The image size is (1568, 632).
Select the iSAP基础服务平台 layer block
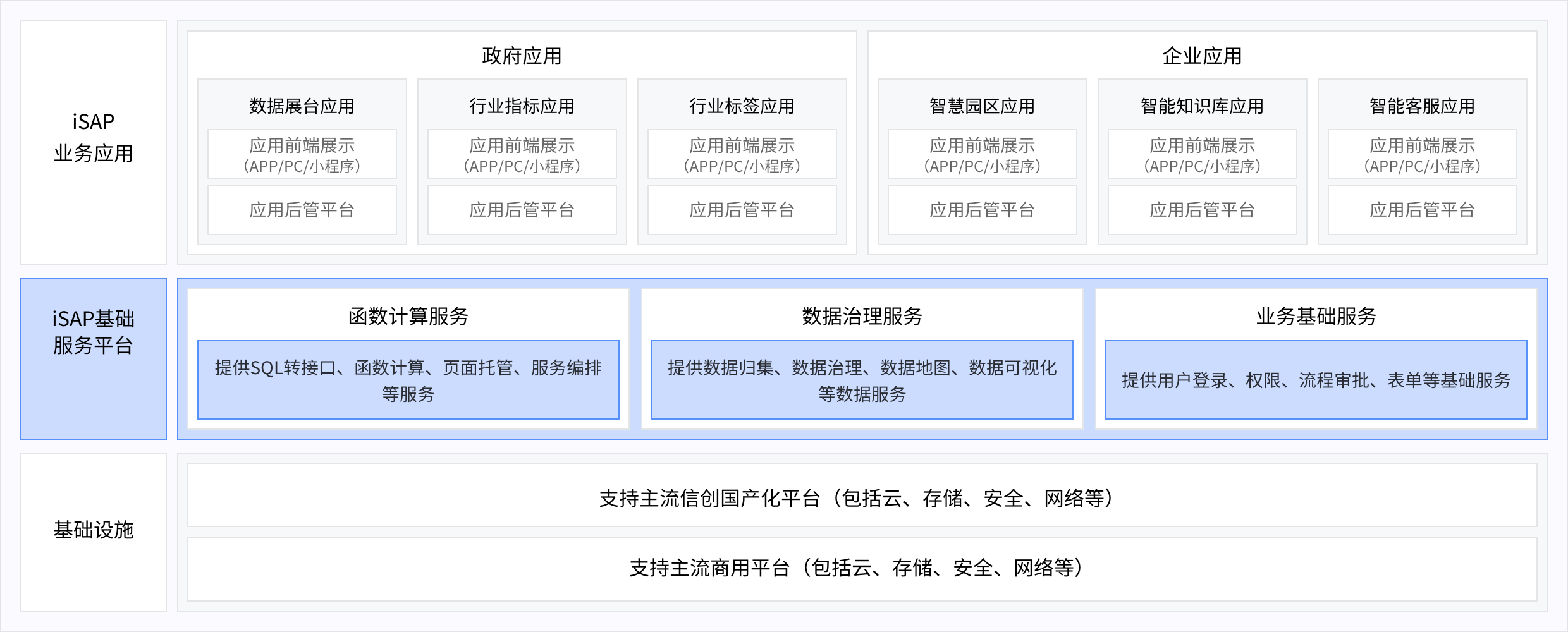94,332
